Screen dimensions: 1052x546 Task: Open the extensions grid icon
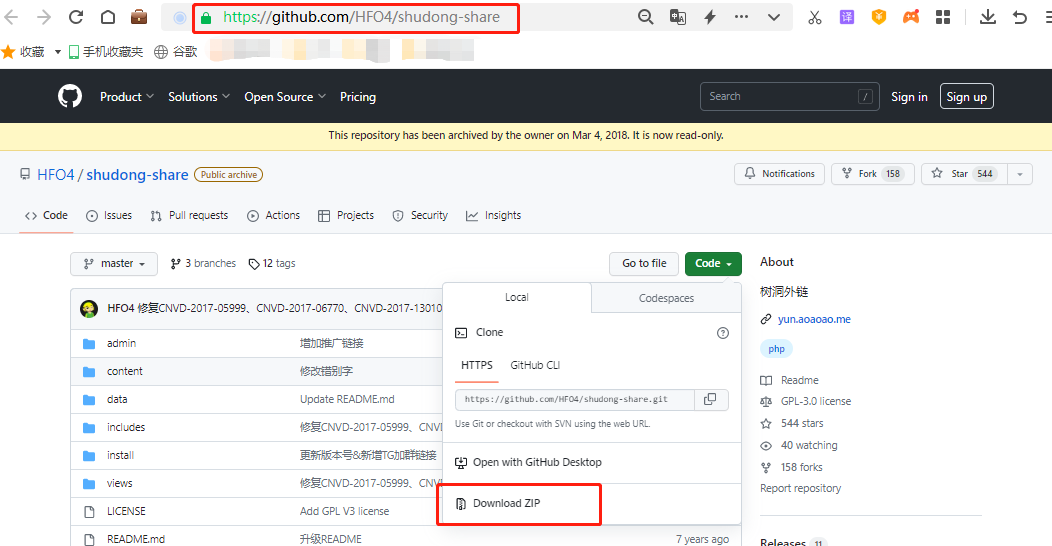(943, 17)
